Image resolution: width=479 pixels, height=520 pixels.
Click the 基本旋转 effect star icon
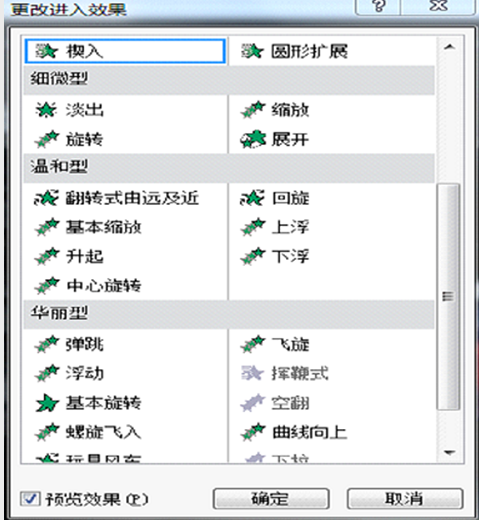coord(47,403)
